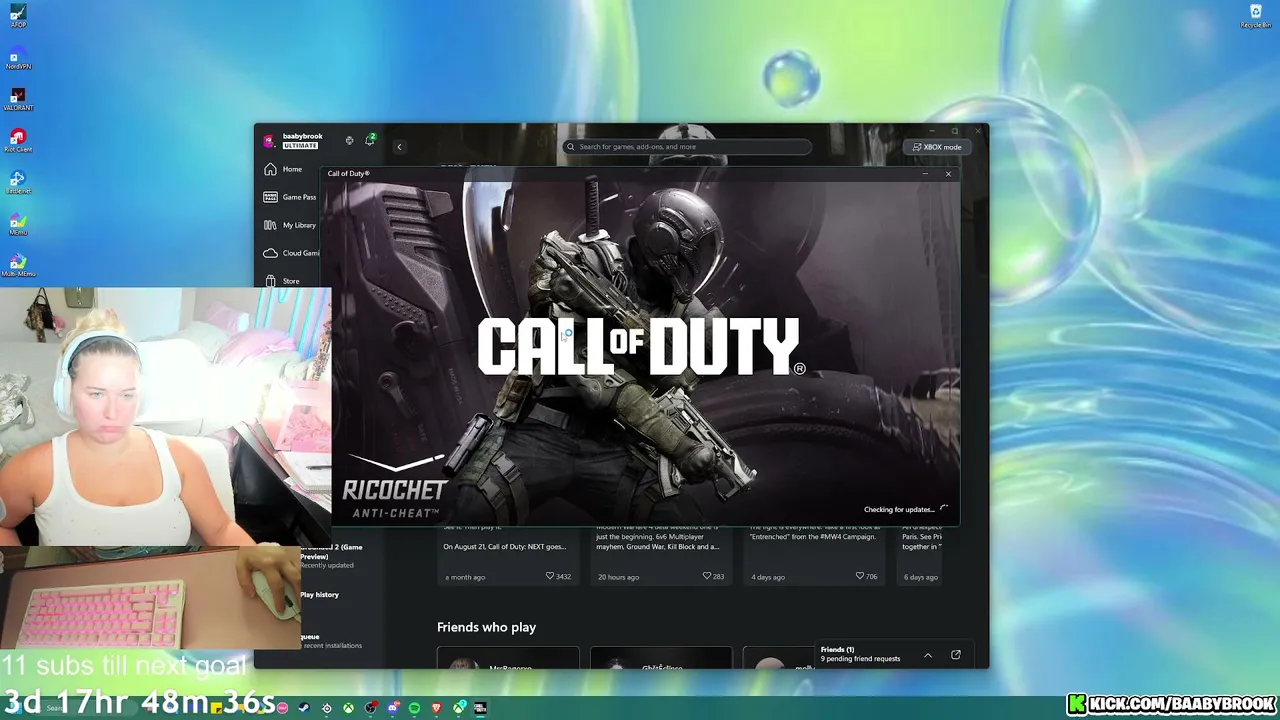The image size is (1280, 720).
Task: Open the Battle.net desktop shortcut
Action: coord(18,183)
